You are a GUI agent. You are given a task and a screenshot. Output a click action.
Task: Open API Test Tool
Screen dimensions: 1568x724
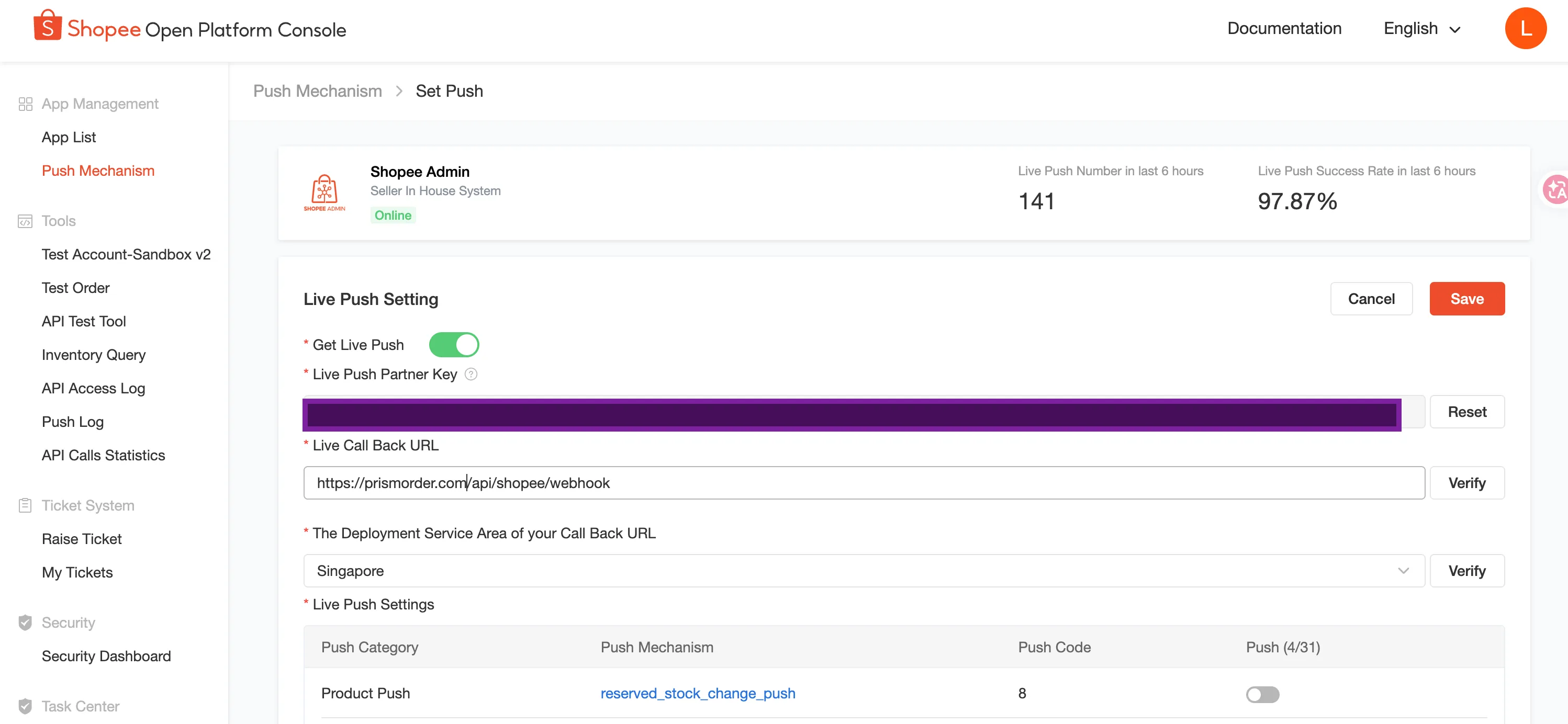pos(84,321)
